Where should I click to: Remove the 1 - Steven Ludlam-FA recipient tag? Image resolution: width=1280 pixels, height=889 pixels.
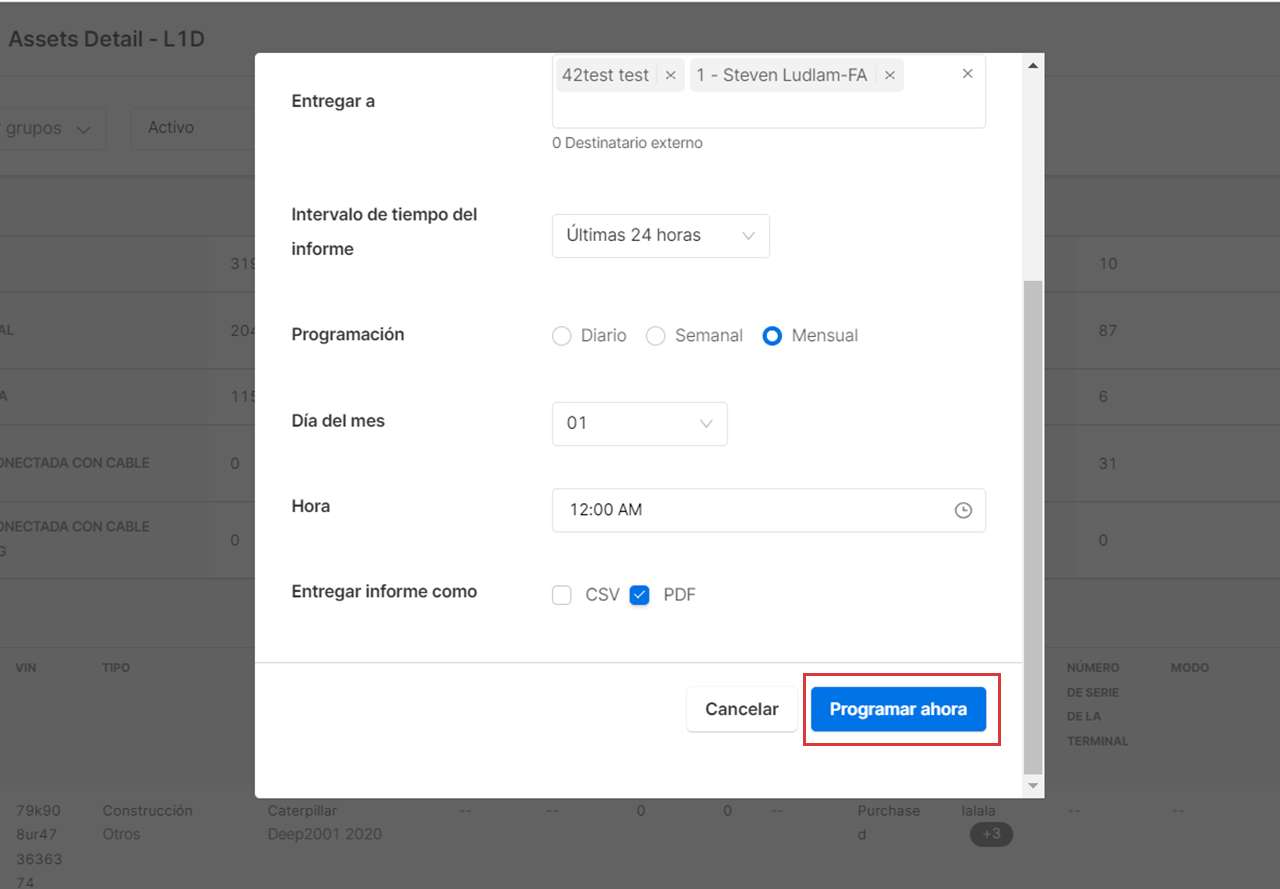(x=889, y=75)
